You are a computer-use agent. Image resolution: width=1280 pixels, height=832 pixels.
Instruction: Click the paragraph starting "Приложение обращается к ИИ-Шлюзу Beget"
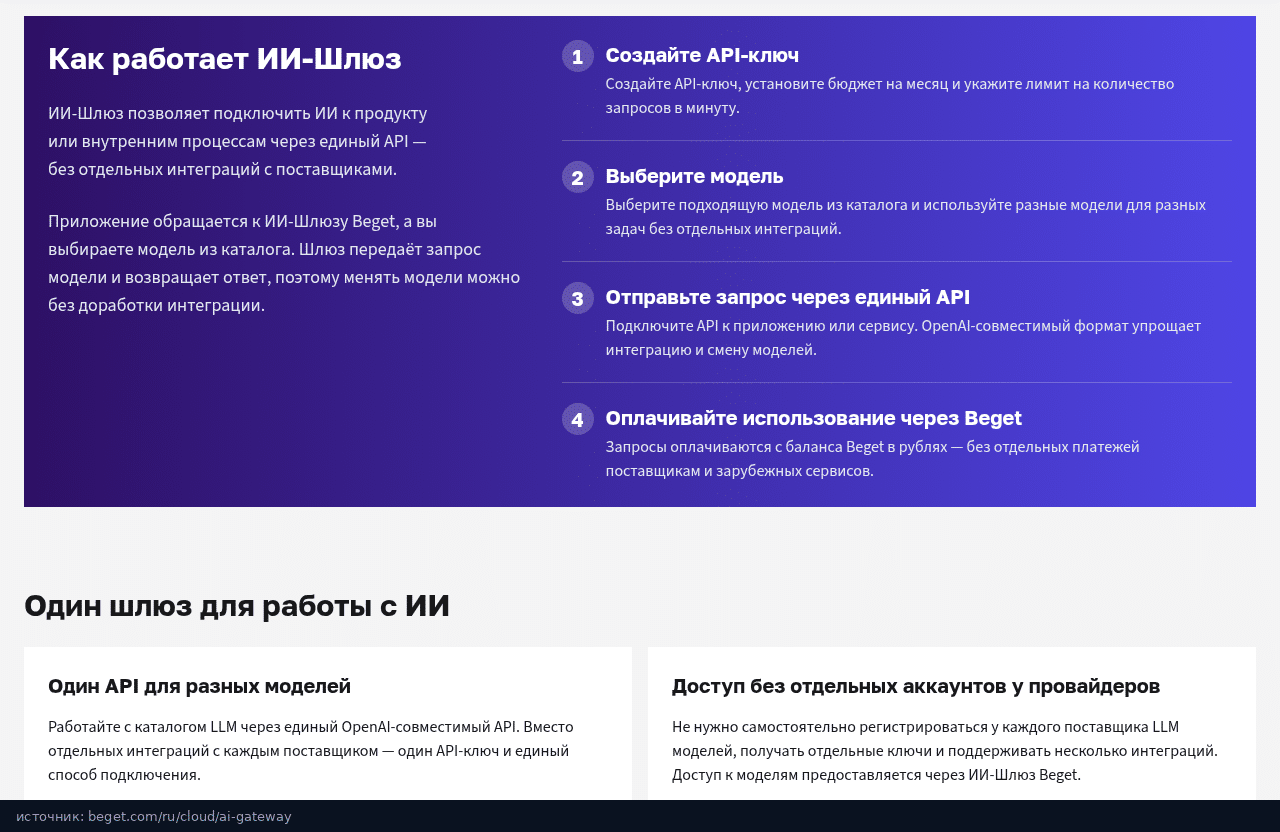click(x=284, y=263)
